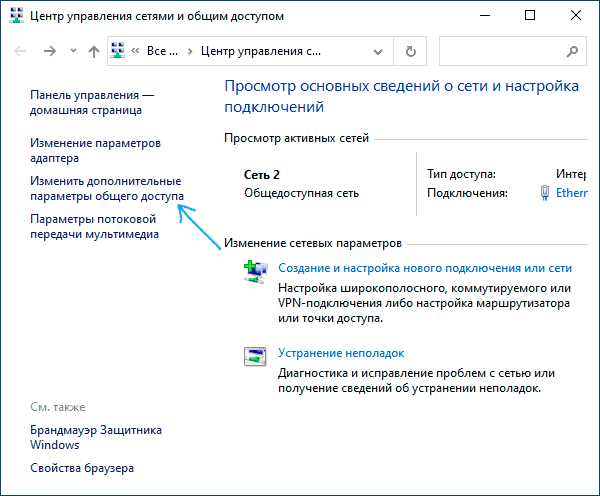
Task: Click the forward navigation arrow
Action: click(x=50, y=51)
